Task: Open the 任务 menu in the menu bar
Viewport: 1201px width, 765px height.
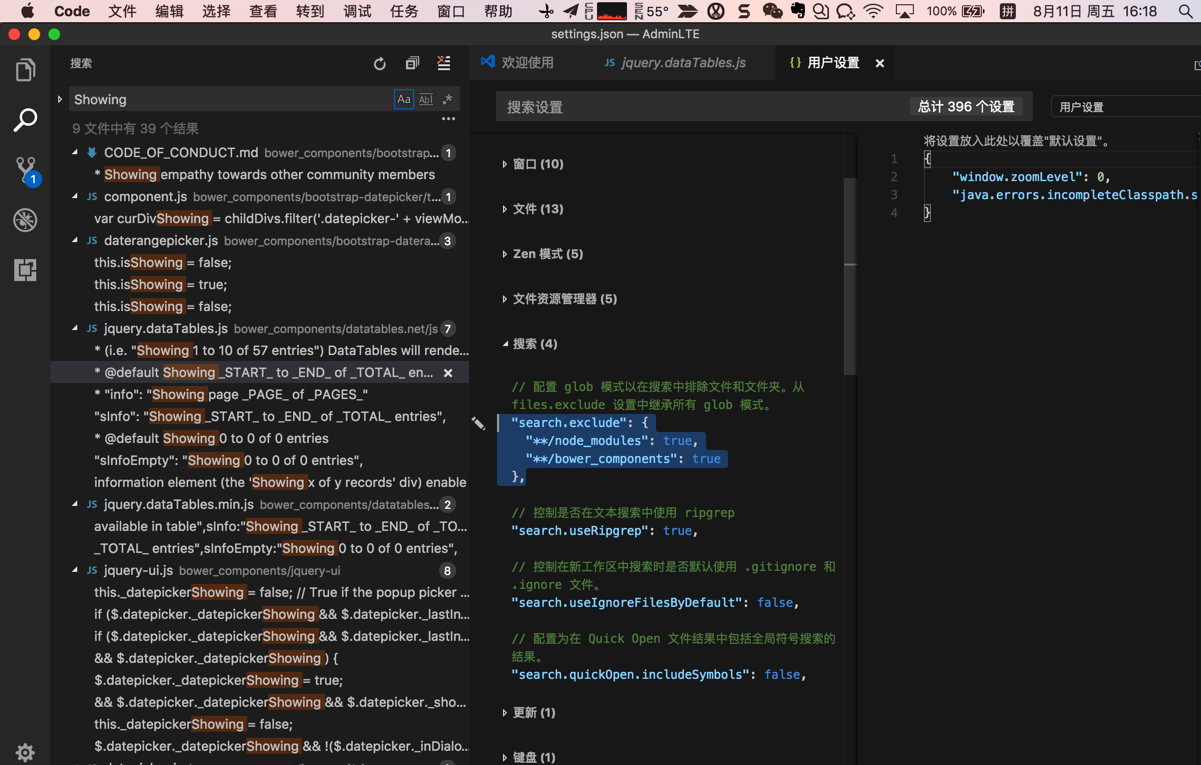Action: [404, 12]
